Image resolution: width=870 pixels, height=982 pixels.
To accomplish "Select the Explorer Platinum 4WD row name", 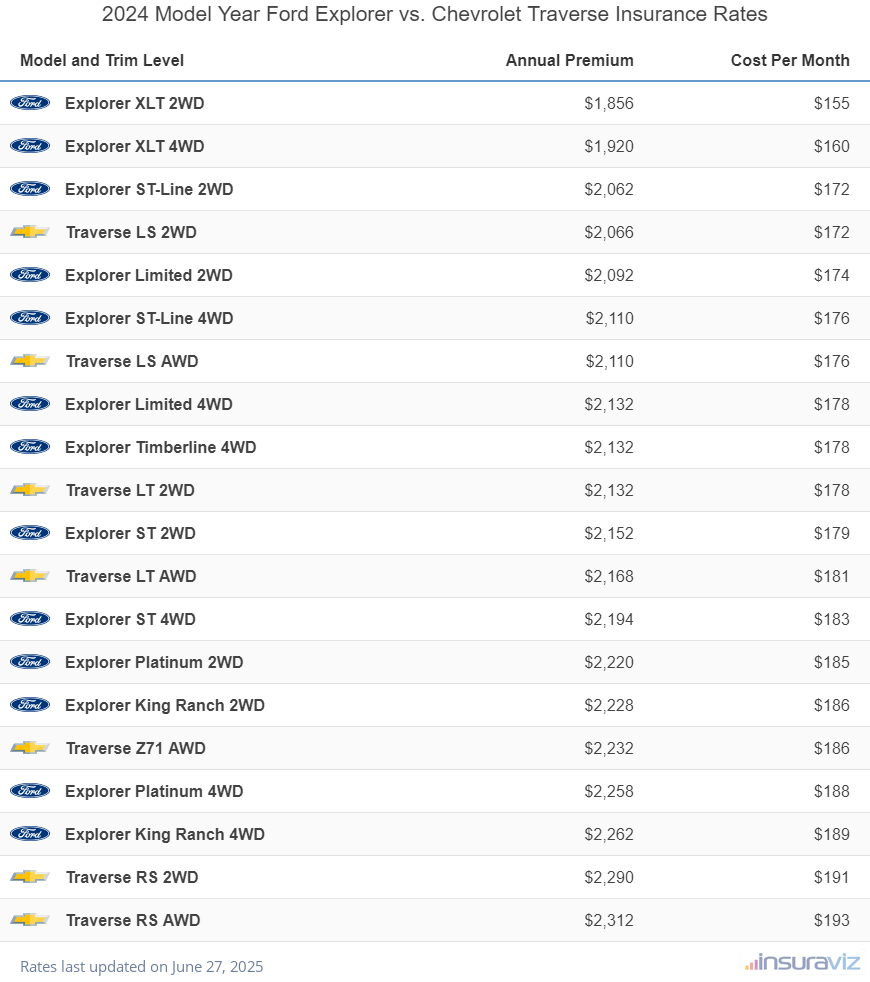I will coord(154,791).
